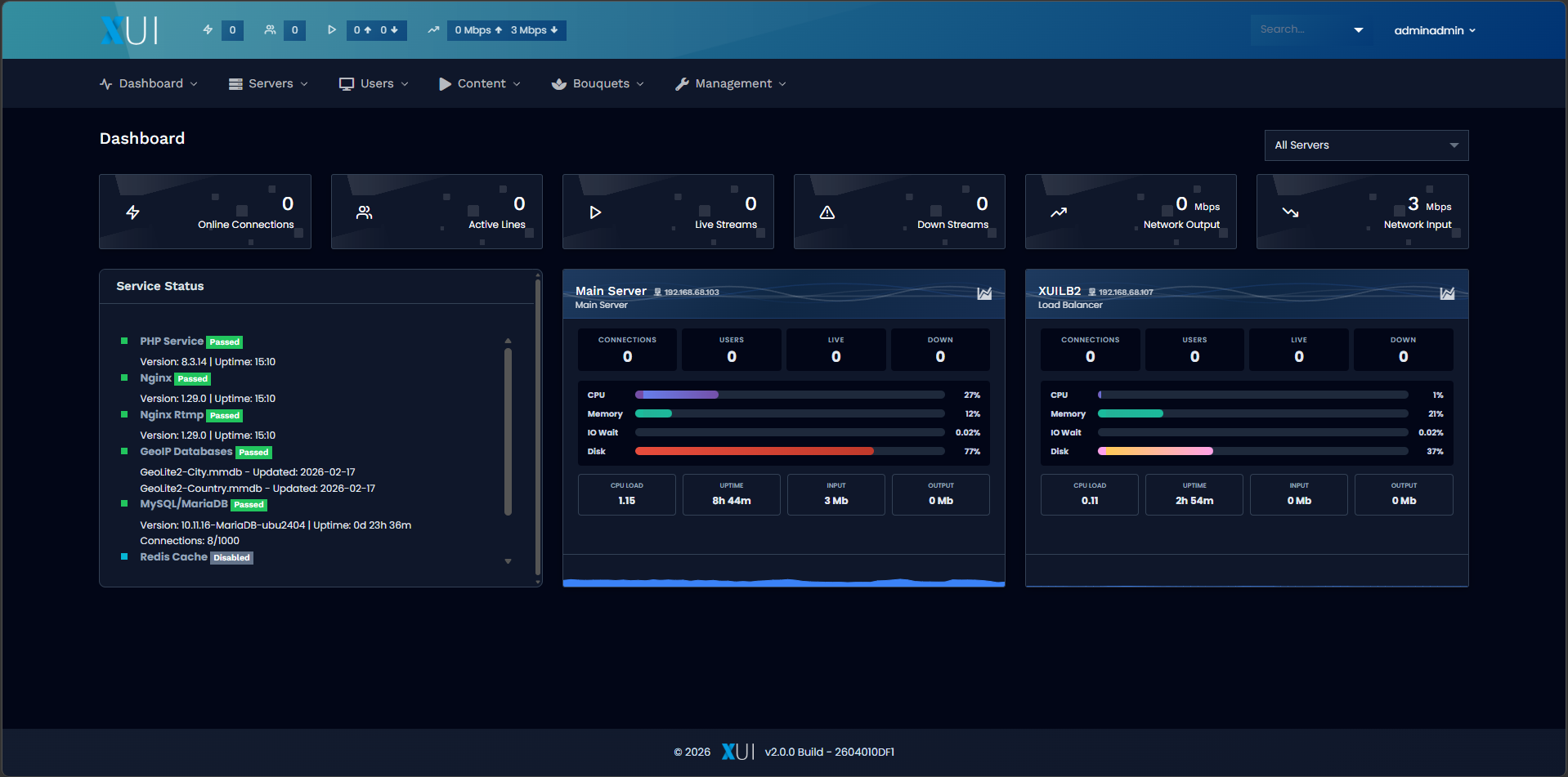This screenshot has width=1568, height=777.
Task: Open the Management menu
Action: point(731,83)
